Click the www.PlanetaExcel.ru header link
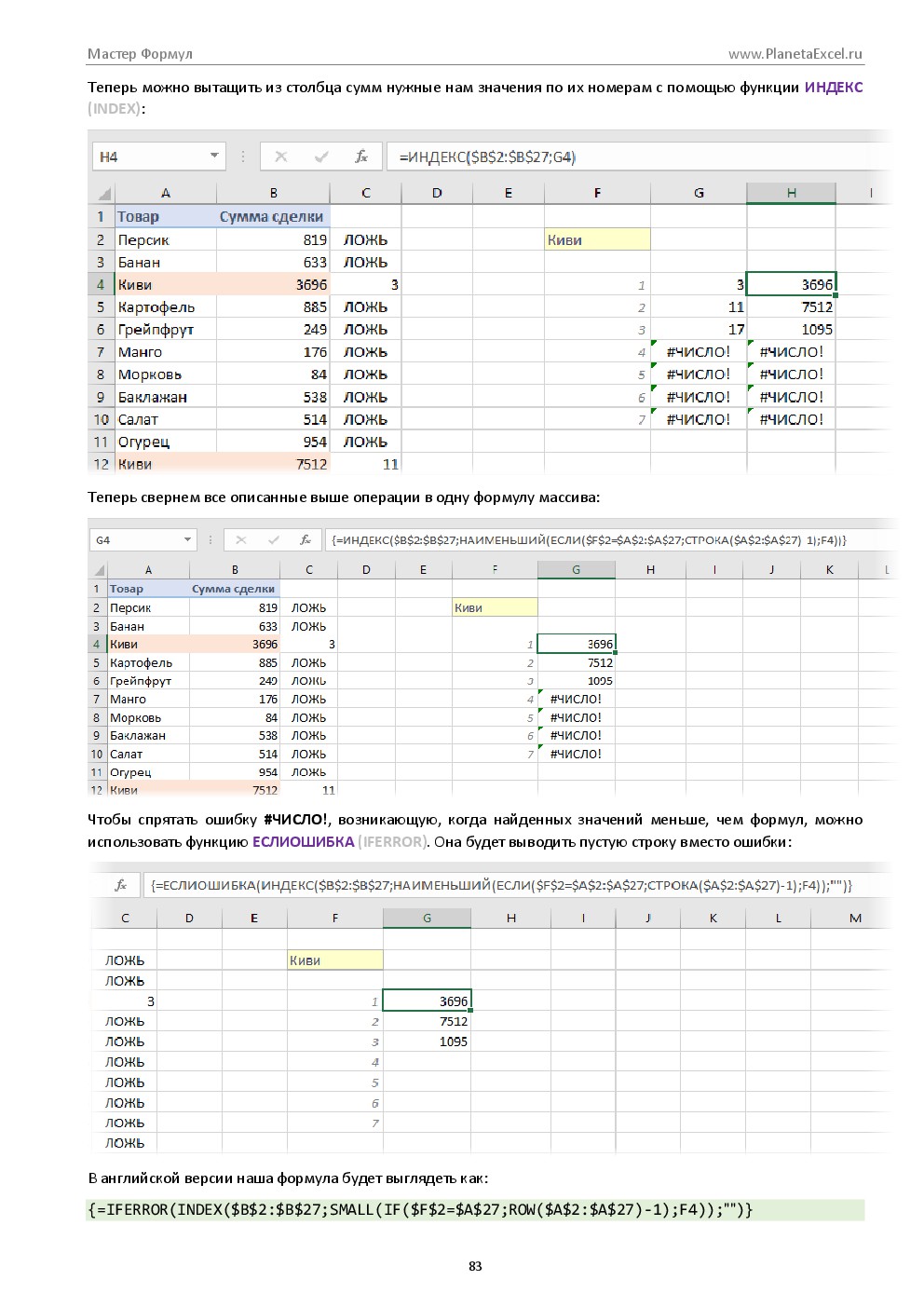The width and height of the screenshot is (924, 1307). [795, 54]
